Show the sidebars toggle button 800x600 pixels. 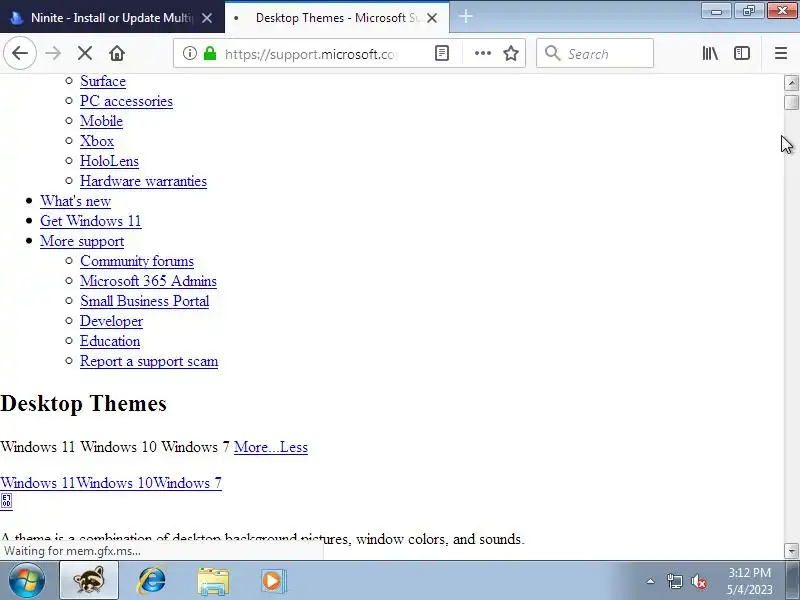(x=741, y=53)
